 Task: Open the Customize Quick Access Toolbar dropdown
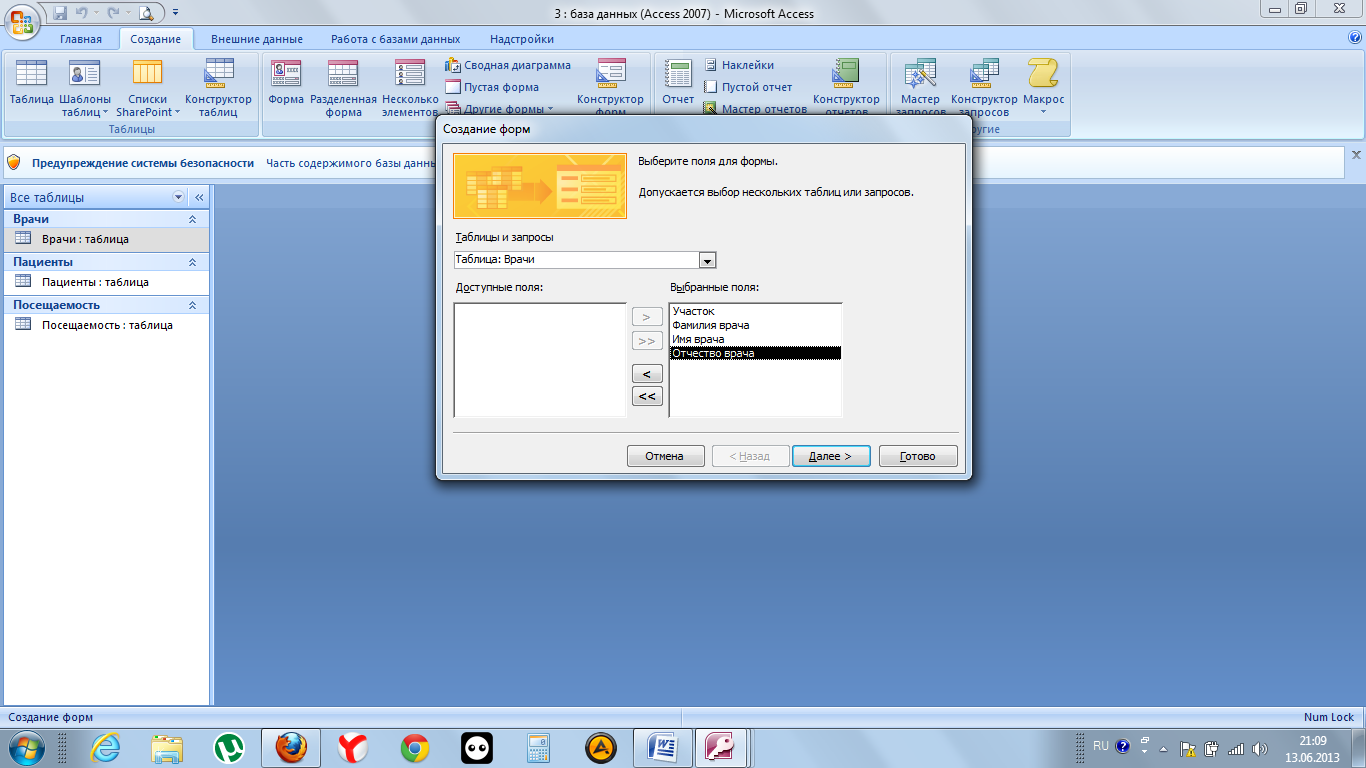[176, 13]
